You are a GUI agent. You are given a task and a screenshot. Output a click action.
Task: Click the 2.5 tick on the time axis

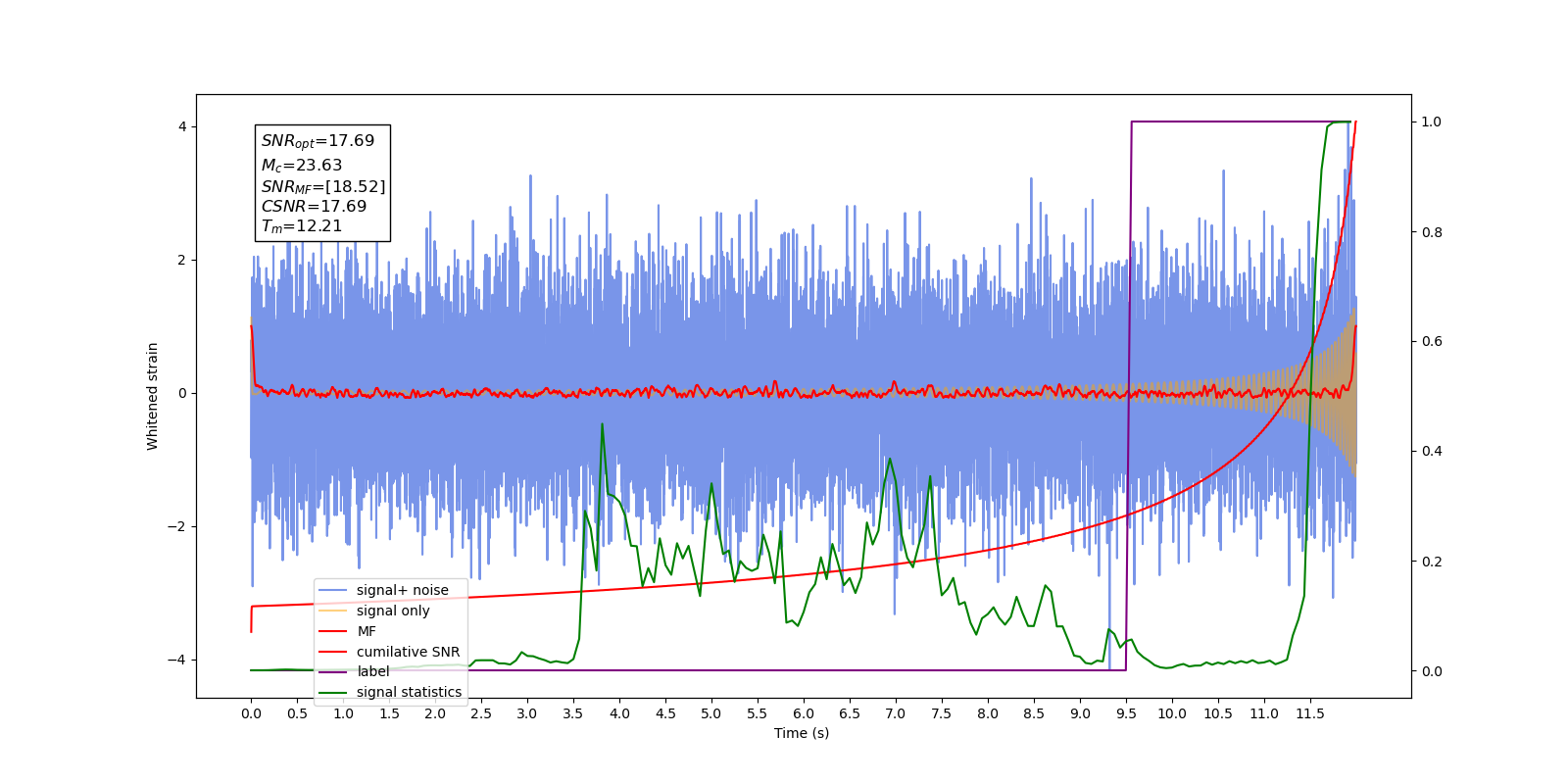pyautogui.click(x=481, y=713)
